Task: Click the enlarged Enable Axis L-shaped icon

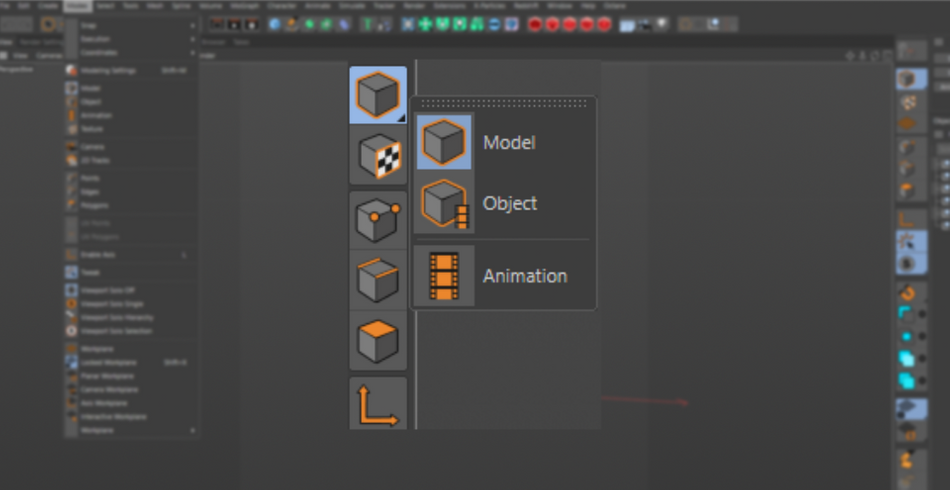Action: tap(378, 404)
